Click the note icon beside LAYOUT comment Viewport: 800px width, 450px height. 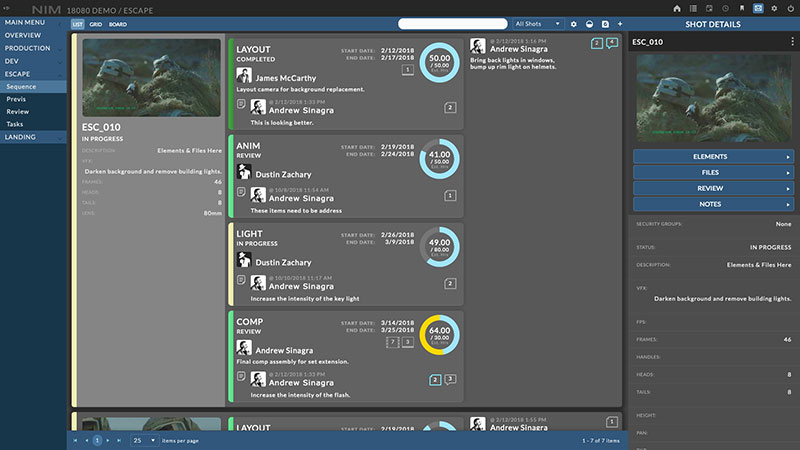pos(241,104)
